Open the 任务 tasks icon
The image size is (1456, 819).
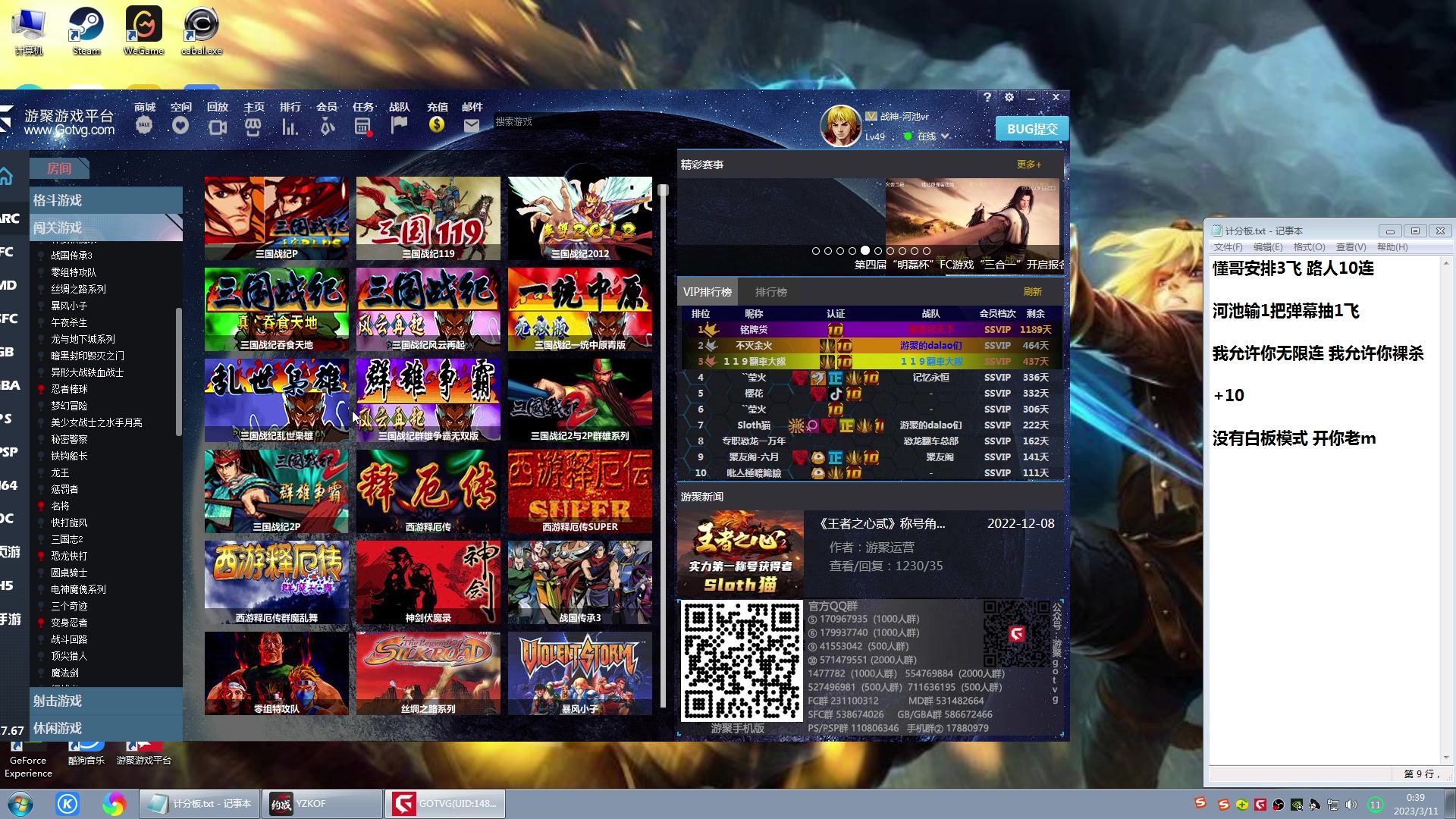pyautogui.click(x=363, y=127)
